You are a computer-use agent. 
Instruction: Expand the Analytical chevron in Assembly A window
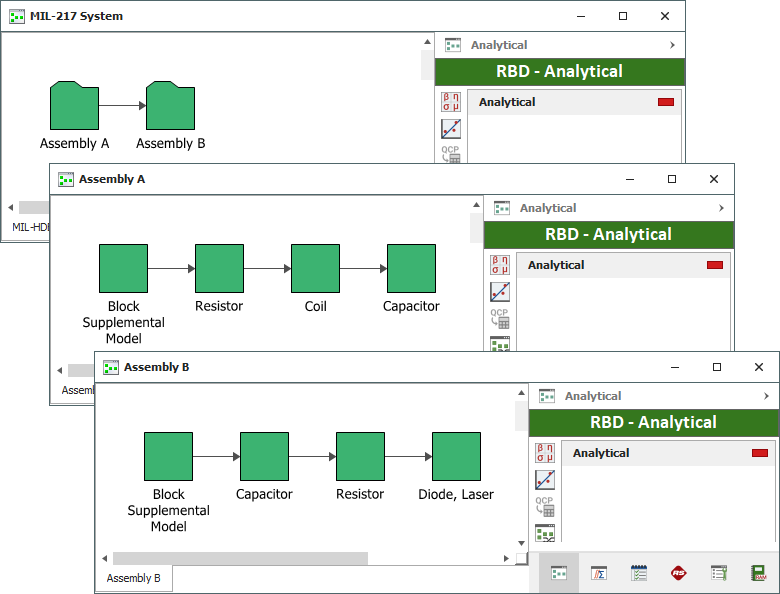[721, 208]
